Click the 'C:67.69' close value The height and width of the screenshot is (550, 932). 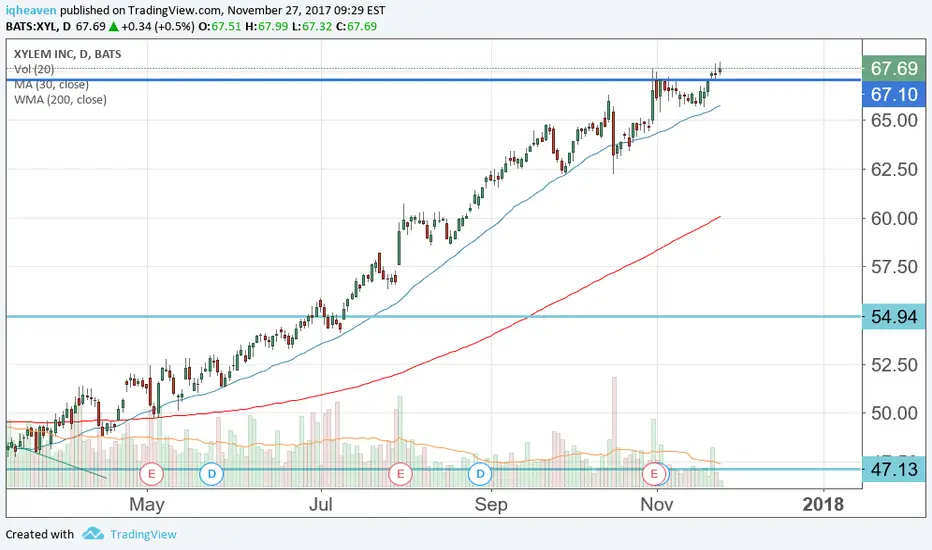[356, 26]
